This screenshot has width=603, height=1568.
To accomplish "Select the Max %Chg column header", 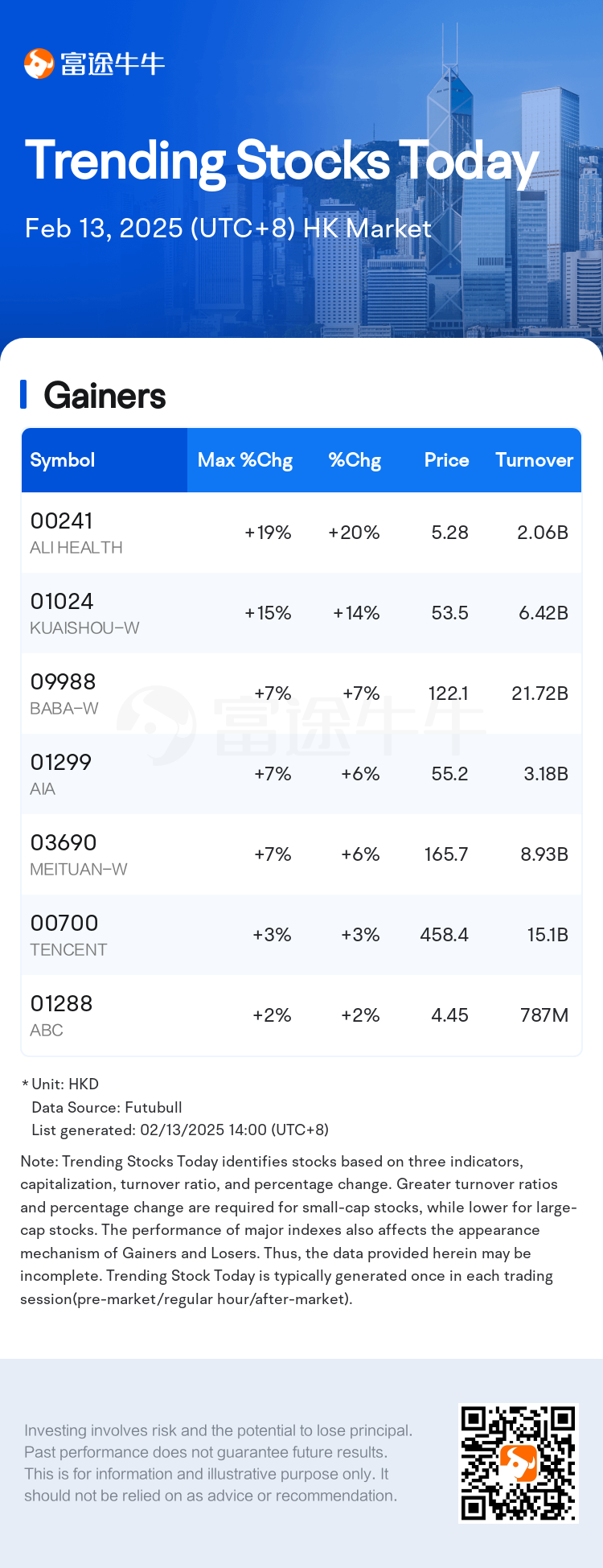I will click(245, 460).
